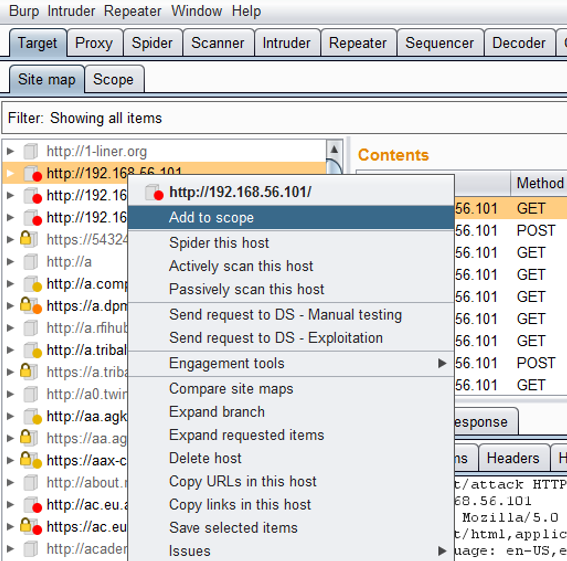567x561 pixels.
Task: Open the Issues submenu arrow
Action: click(442, 551)
